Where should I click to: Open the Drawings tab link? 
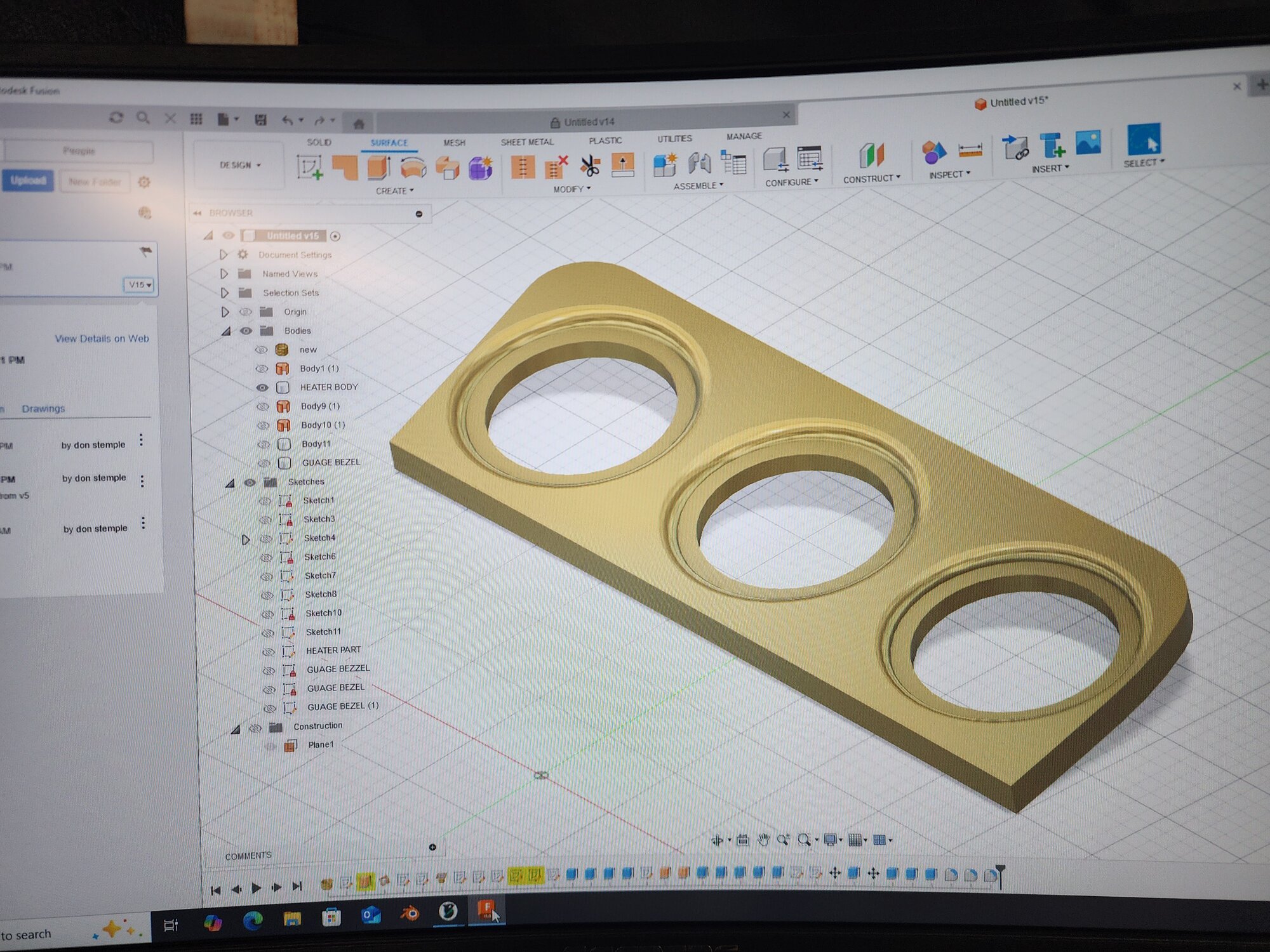click(43, 408)
